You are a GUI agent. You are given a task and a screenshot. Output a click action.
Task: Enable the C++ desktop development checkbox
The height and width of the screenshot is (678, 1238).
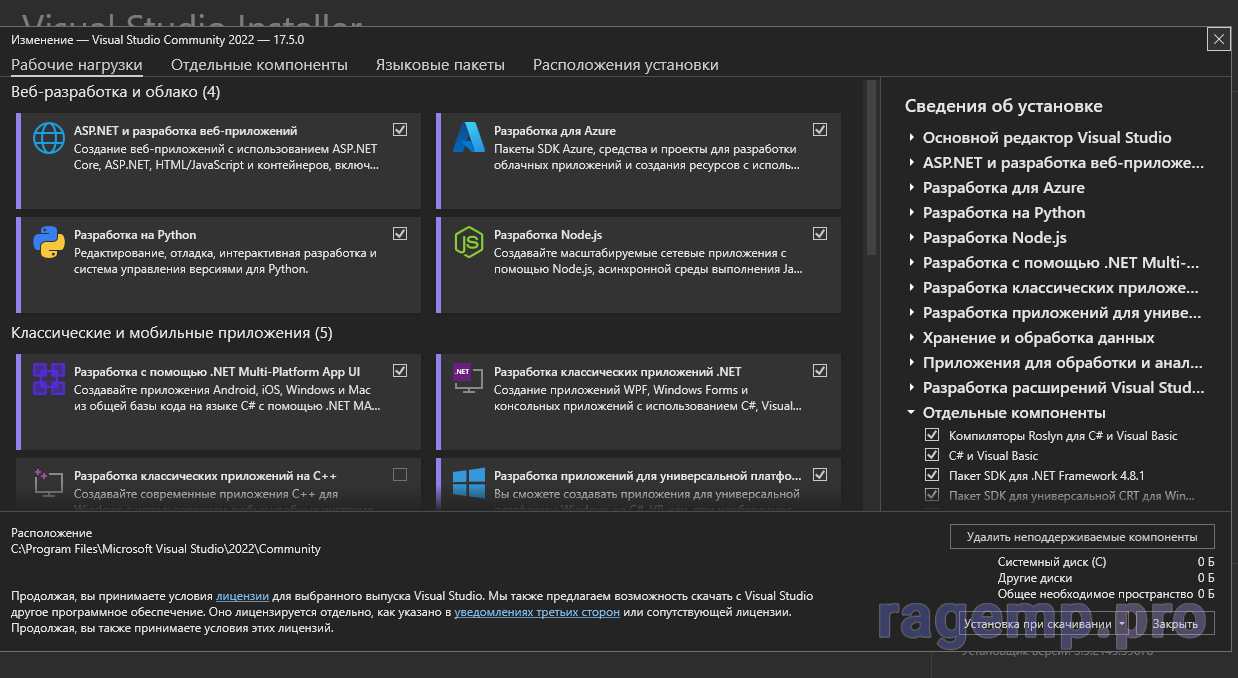[400, 474]
